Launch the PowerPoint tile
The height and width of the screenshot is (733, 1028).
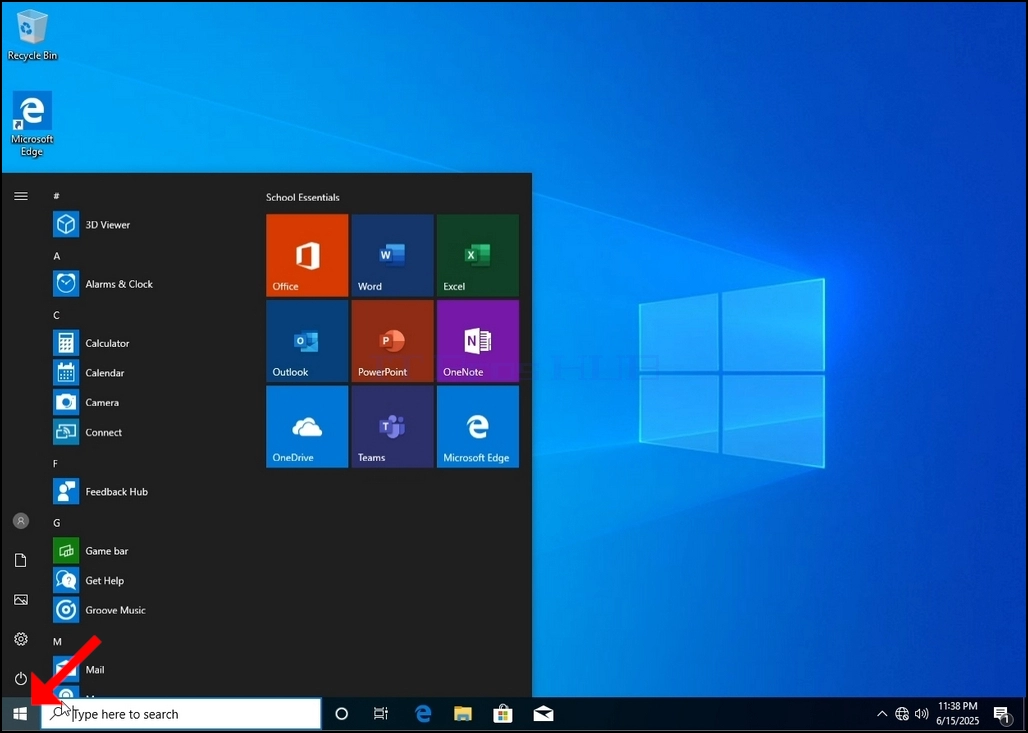pyautogui.click(x=393, y=341)
